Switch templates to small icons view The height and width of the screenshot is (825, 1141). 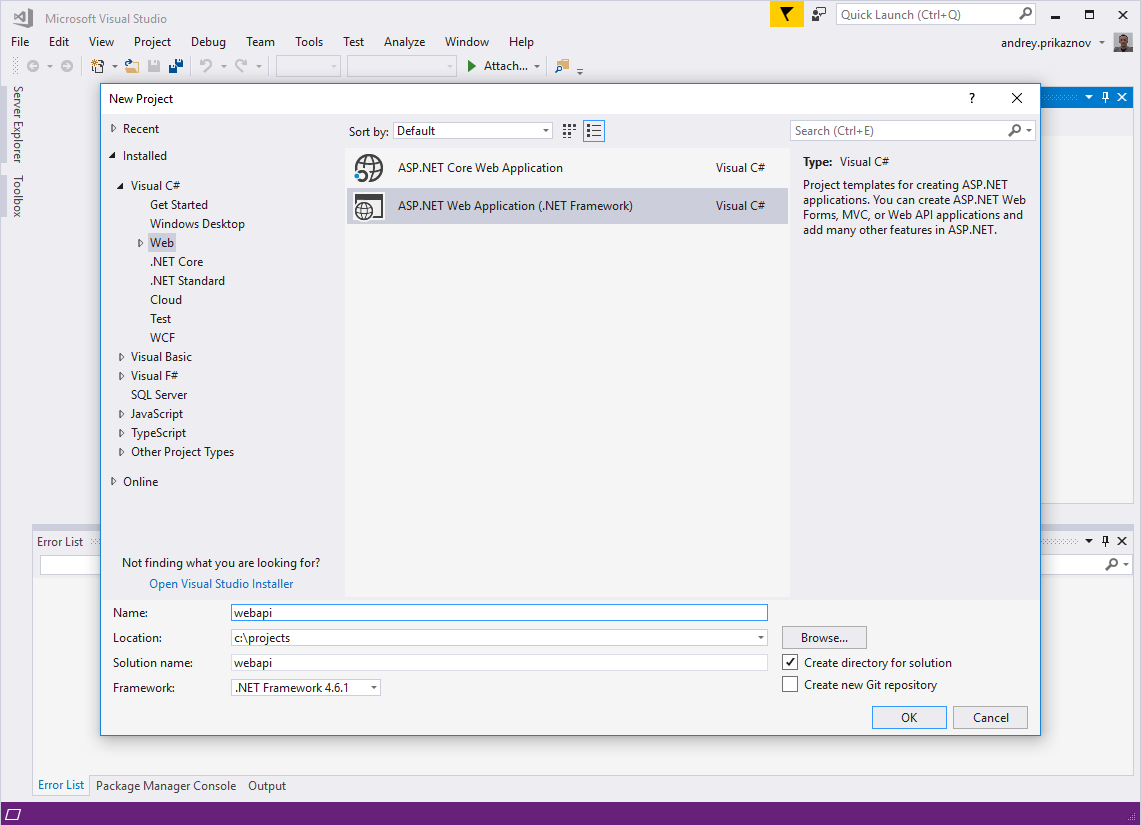point(569,131)
